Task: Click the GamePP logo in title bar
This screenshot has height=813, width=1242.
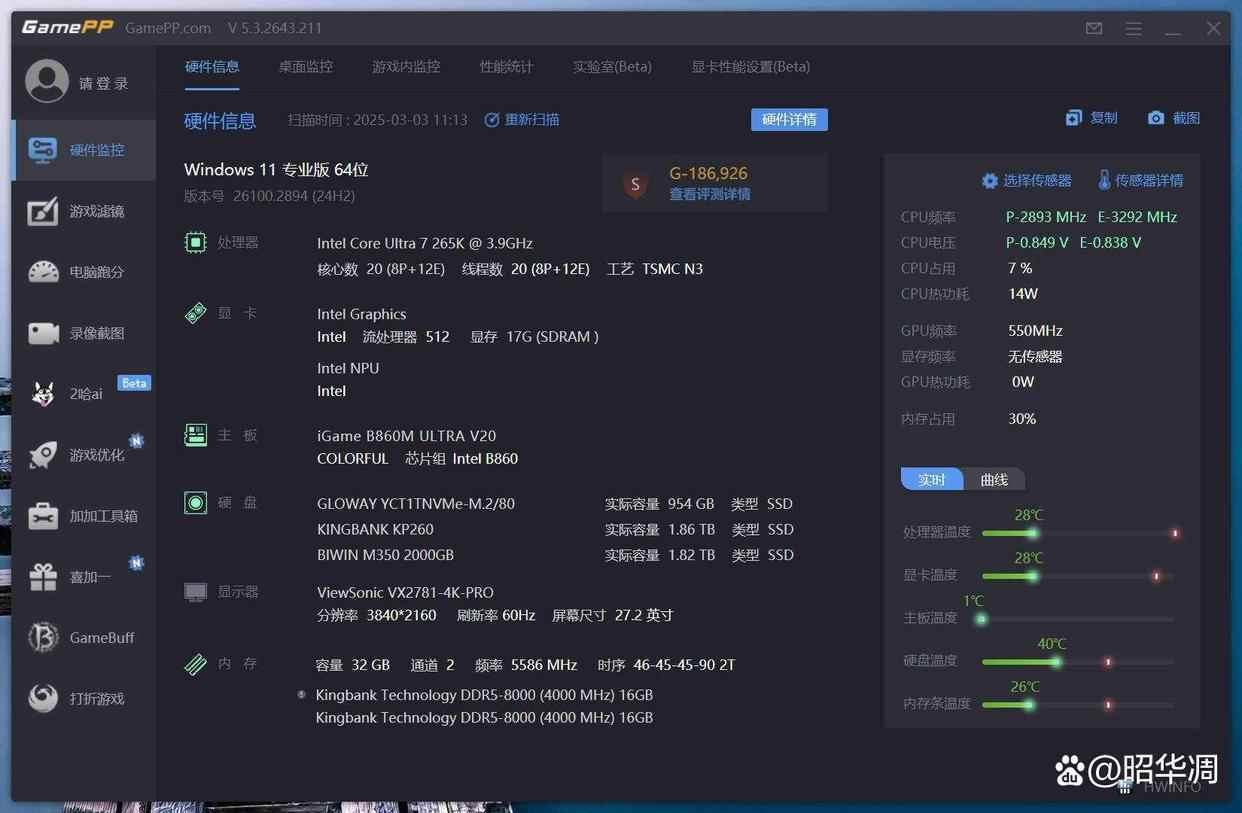Action: (67, 27)
